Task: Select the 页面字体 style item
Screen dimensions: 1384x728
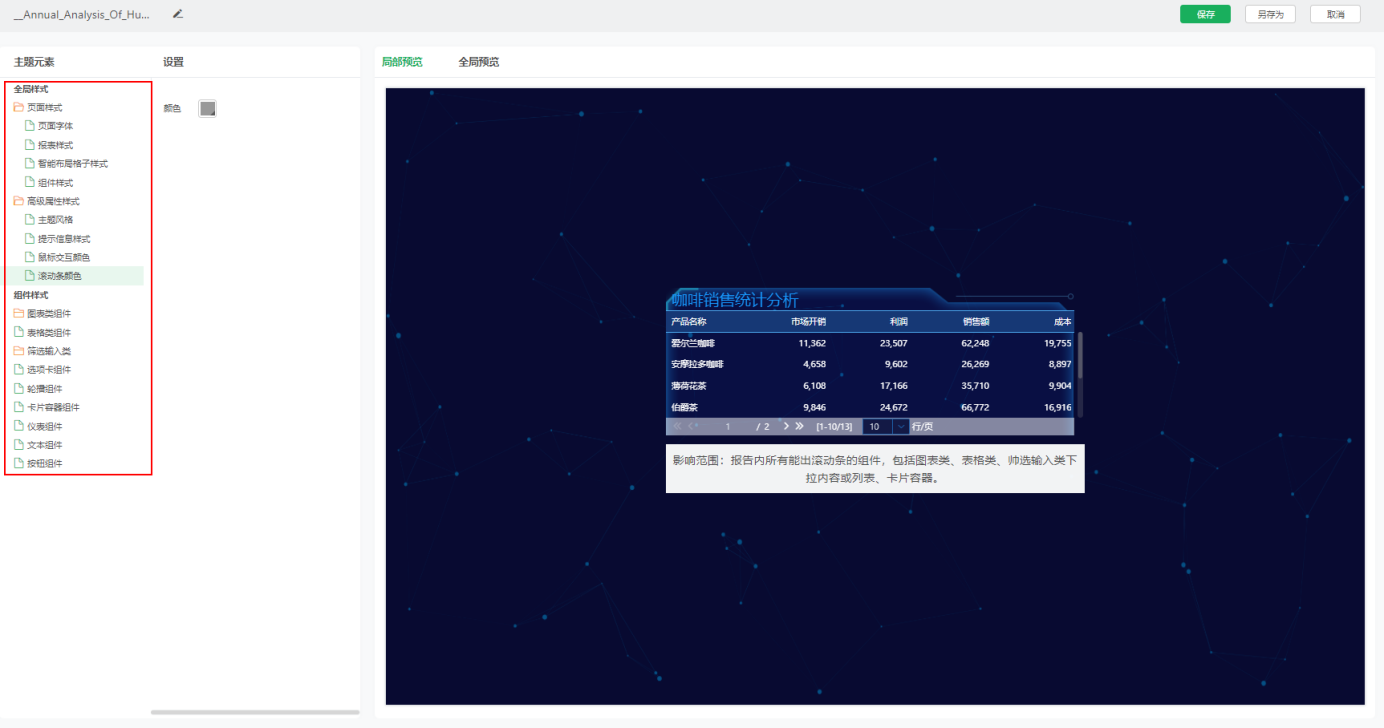Action: tap(54, 125)
